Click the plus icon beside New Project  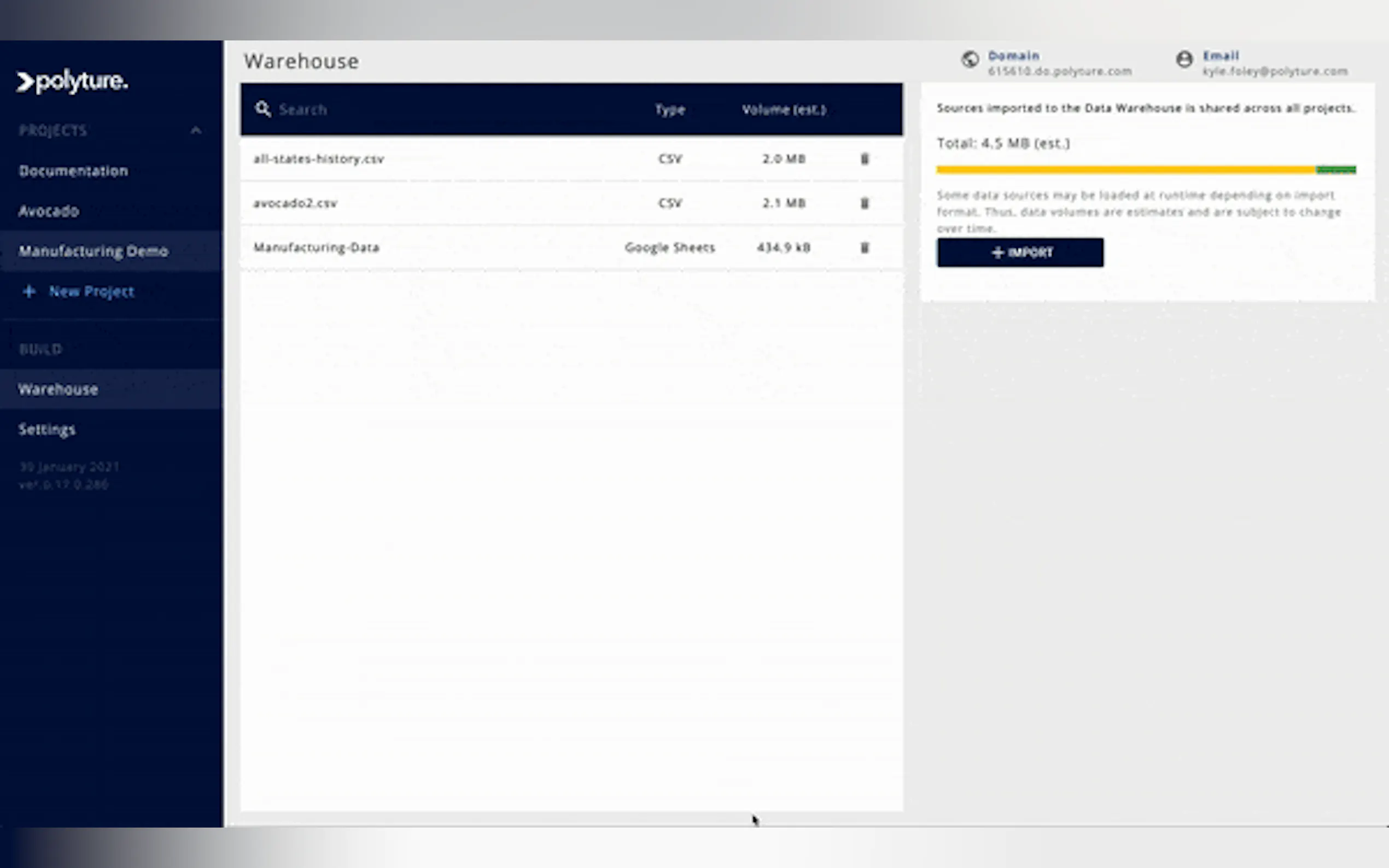tap(29, 292)
